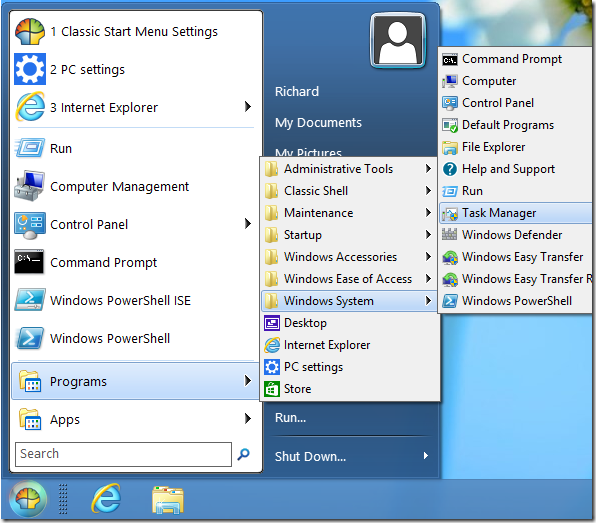Click the Task Manager icon
Image resolution: width=596 pixels, height=523 pixels.
point(450,214)
